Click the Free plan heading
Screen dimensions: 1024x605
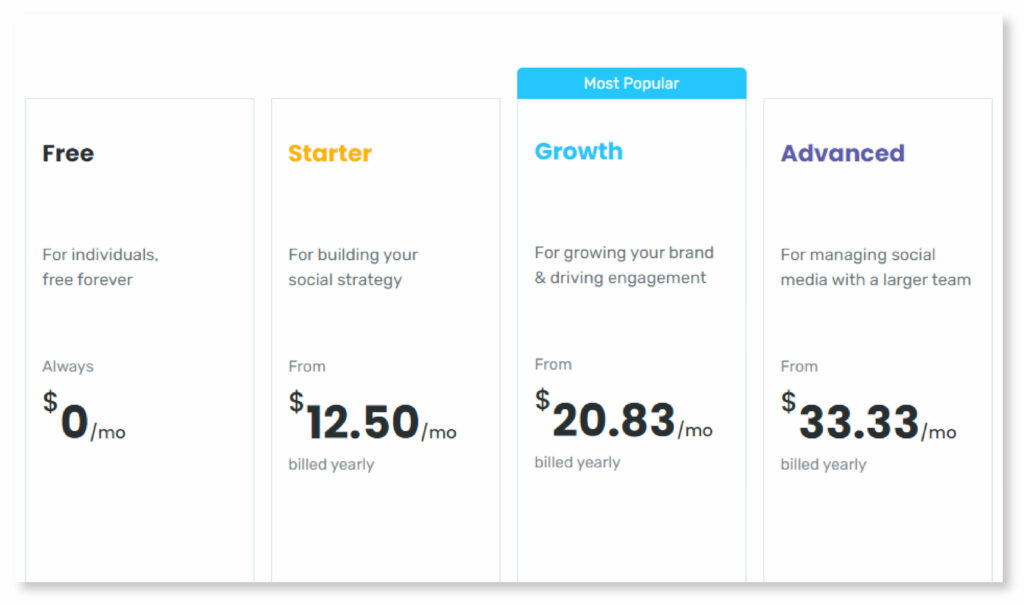point(68,154)
